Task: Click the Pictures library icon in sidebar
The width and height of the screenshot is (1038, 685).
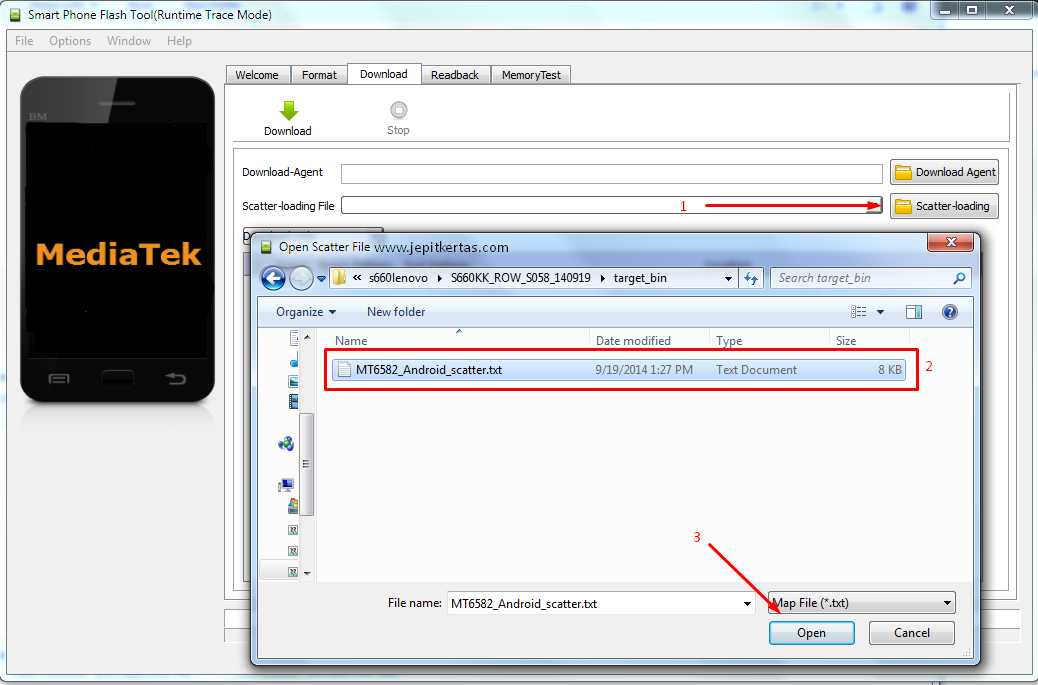Action: click(x=293, y=381)
